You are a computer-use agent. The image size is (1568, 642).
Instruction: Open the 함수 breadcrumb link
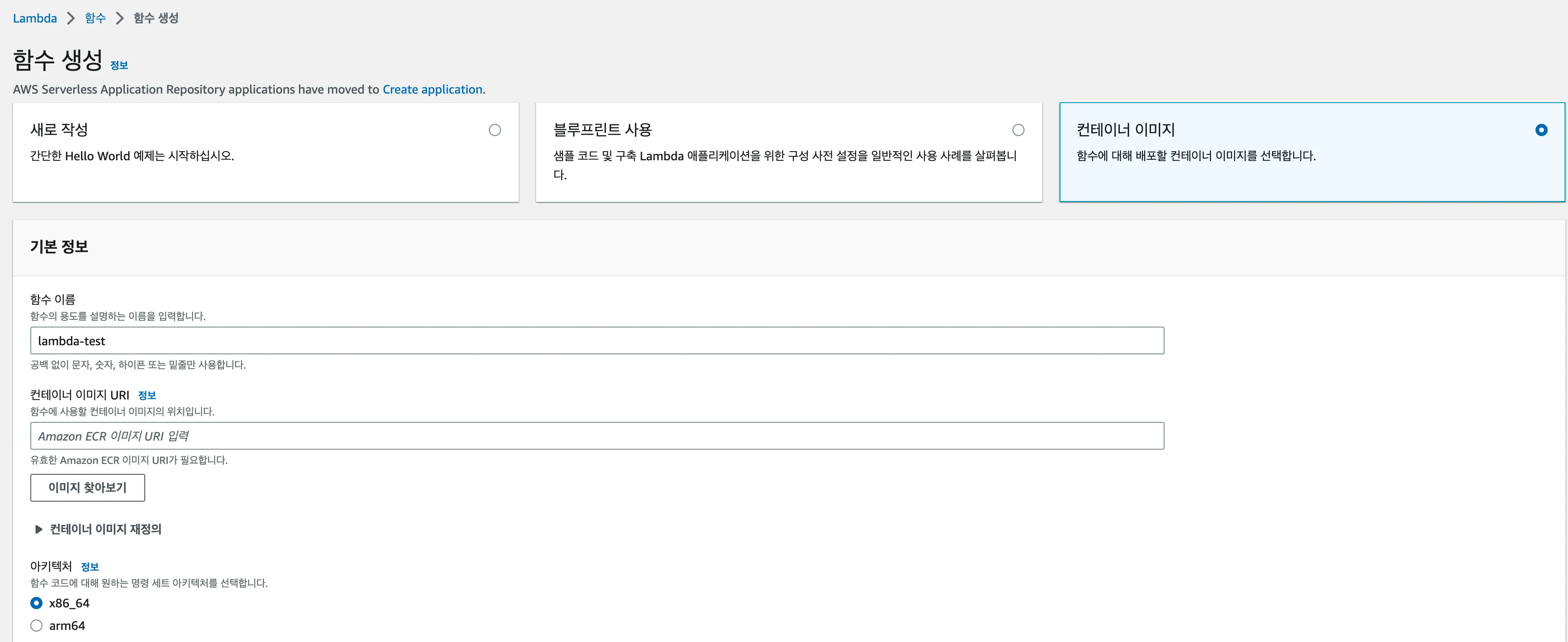point(95,18)
